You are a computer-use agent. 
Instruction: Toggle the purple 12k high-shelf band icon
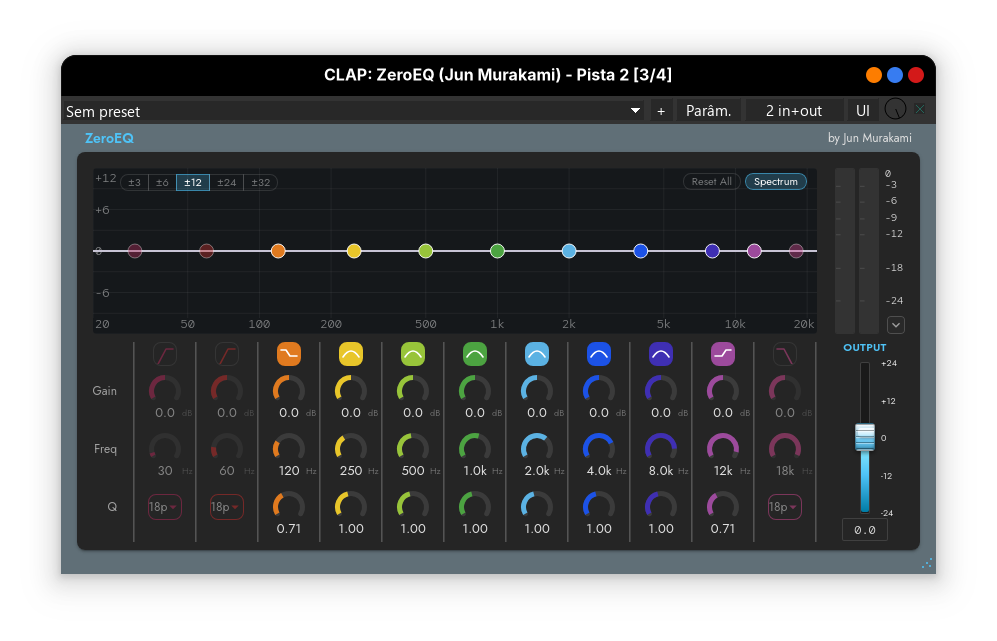click(723, 354)
